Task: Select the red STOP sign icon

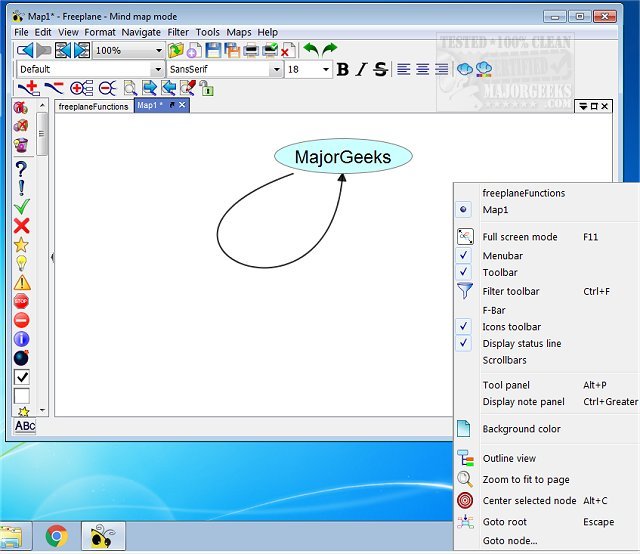Action: point(21,301)
